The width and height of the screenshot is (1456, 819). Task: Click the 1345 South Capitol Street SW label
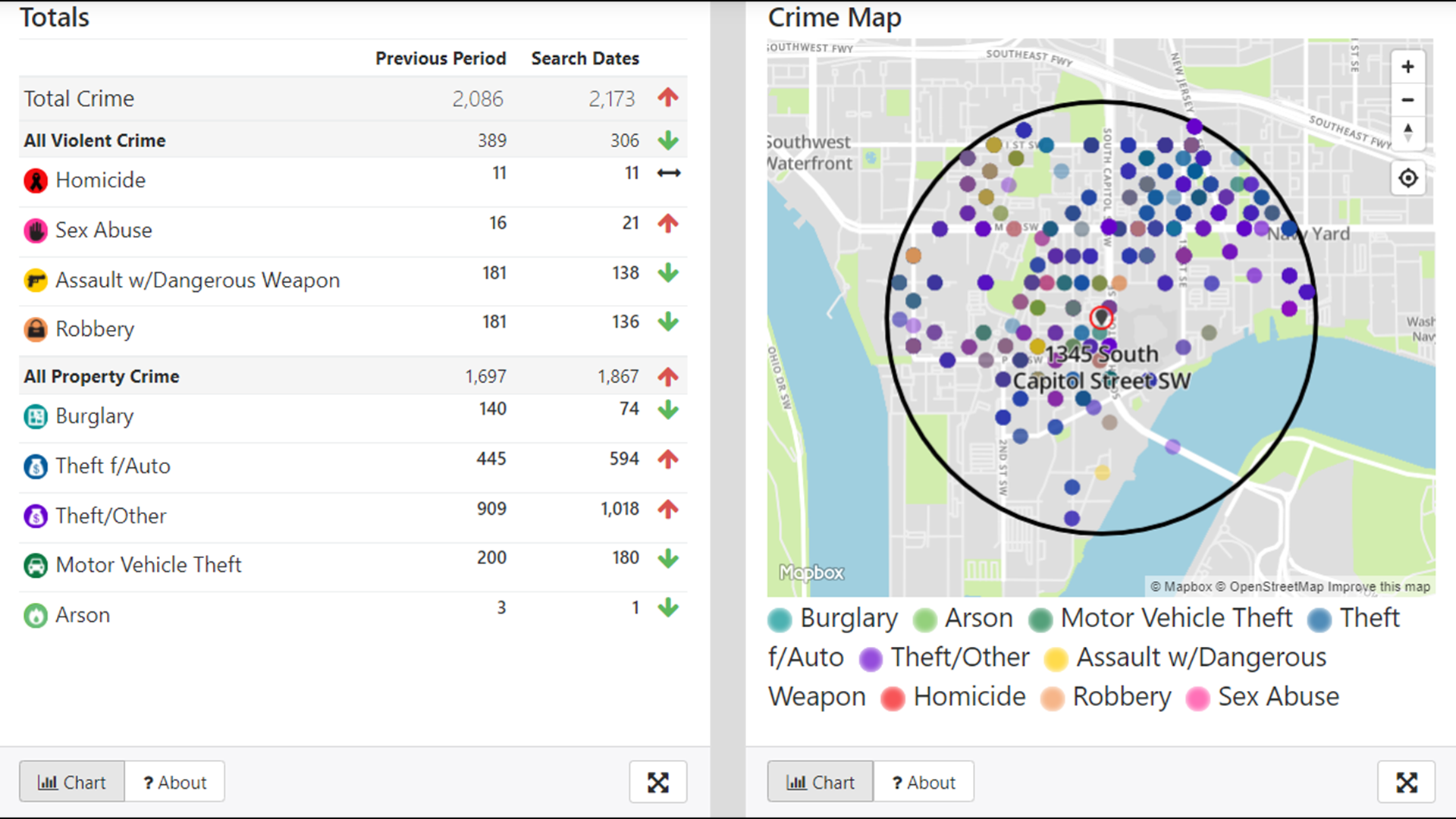click(x=1102, y=368)
